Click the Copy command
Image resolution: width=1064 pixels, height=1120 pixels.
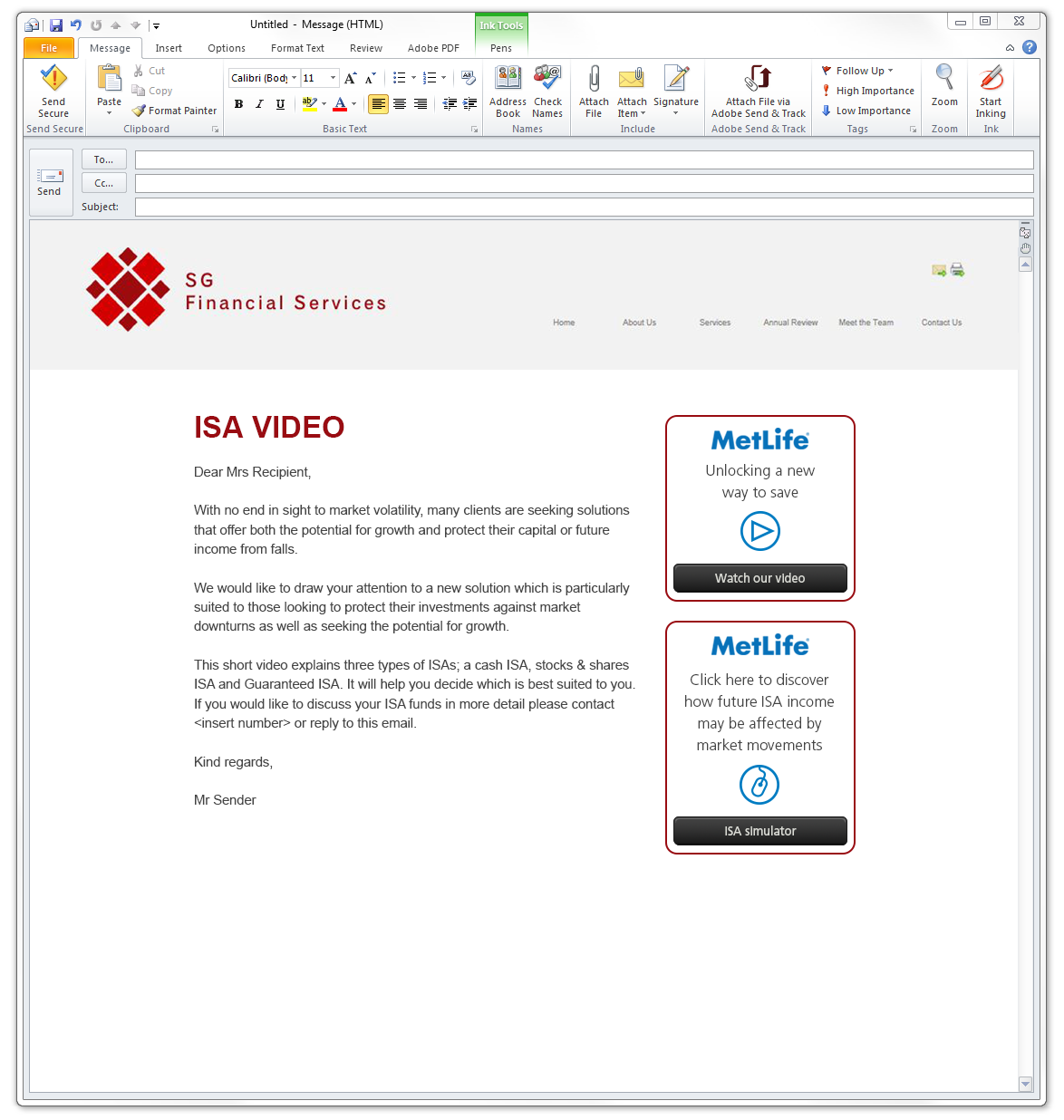coord(152,91)
